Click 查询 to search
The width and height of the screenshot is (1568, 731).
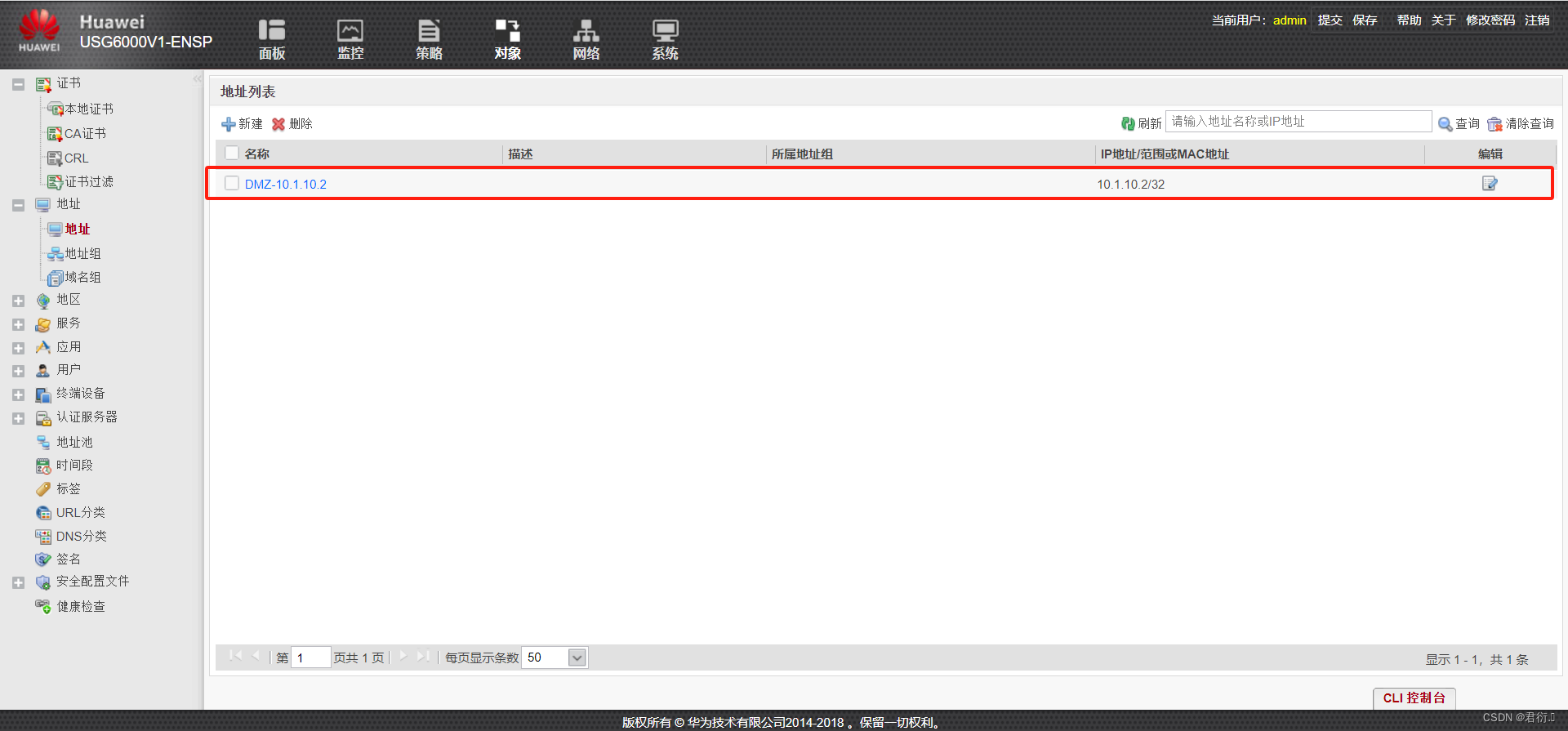point(1459,123)
